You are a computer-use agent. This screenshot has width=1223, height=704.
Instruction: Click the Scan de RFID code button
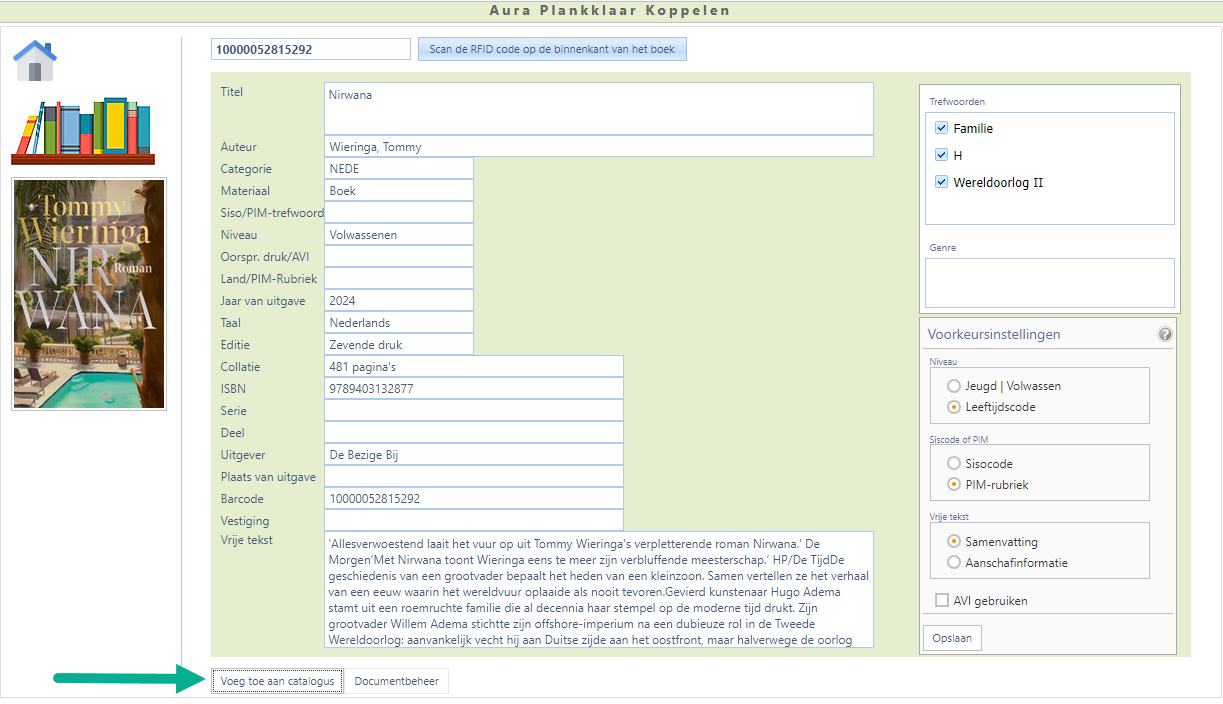tap(552, 49)
